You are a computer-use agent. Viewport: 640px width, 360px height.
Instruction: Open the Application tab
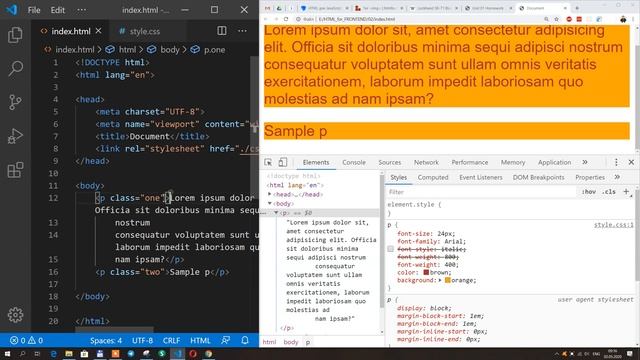coord(554,162)
